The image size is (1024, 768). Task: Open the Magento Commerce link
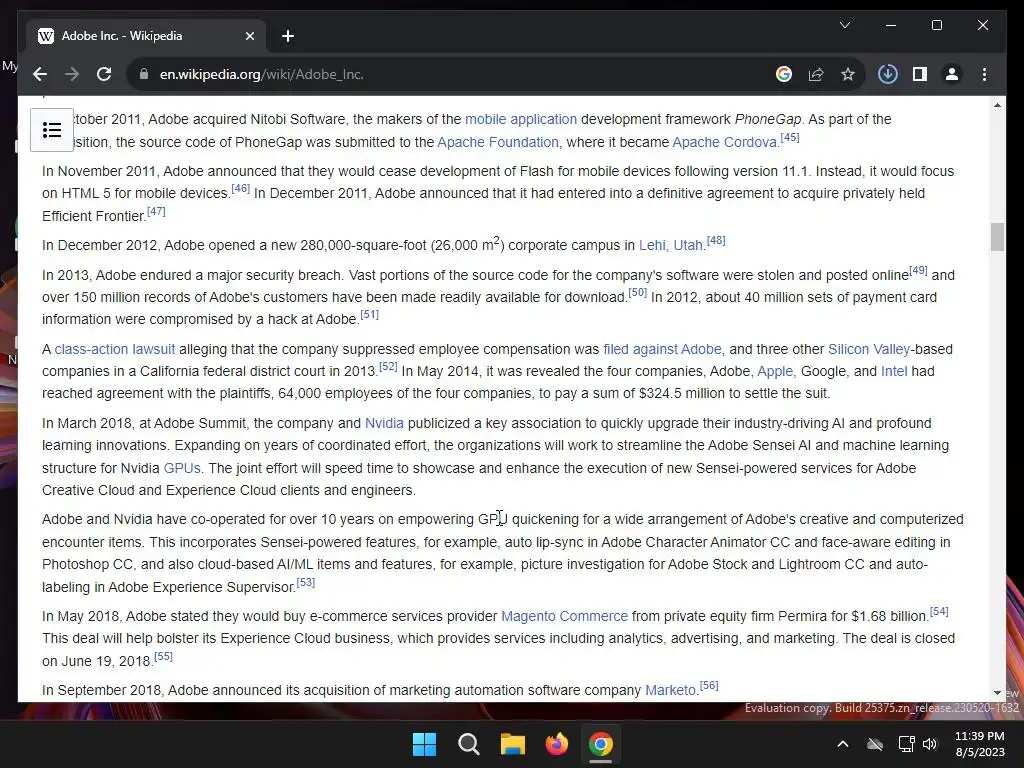pyautogui.click(x=564, y=616)
